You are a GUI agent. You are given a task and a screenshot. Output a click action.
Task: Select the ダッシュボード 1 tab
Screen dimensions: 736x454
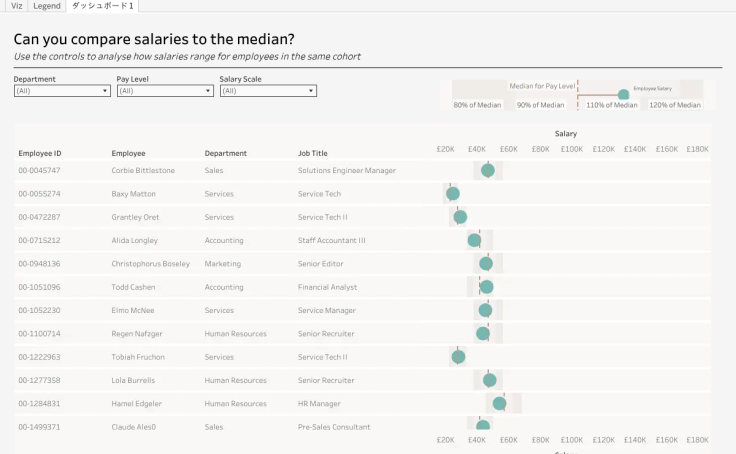click(x=102, y=6)
